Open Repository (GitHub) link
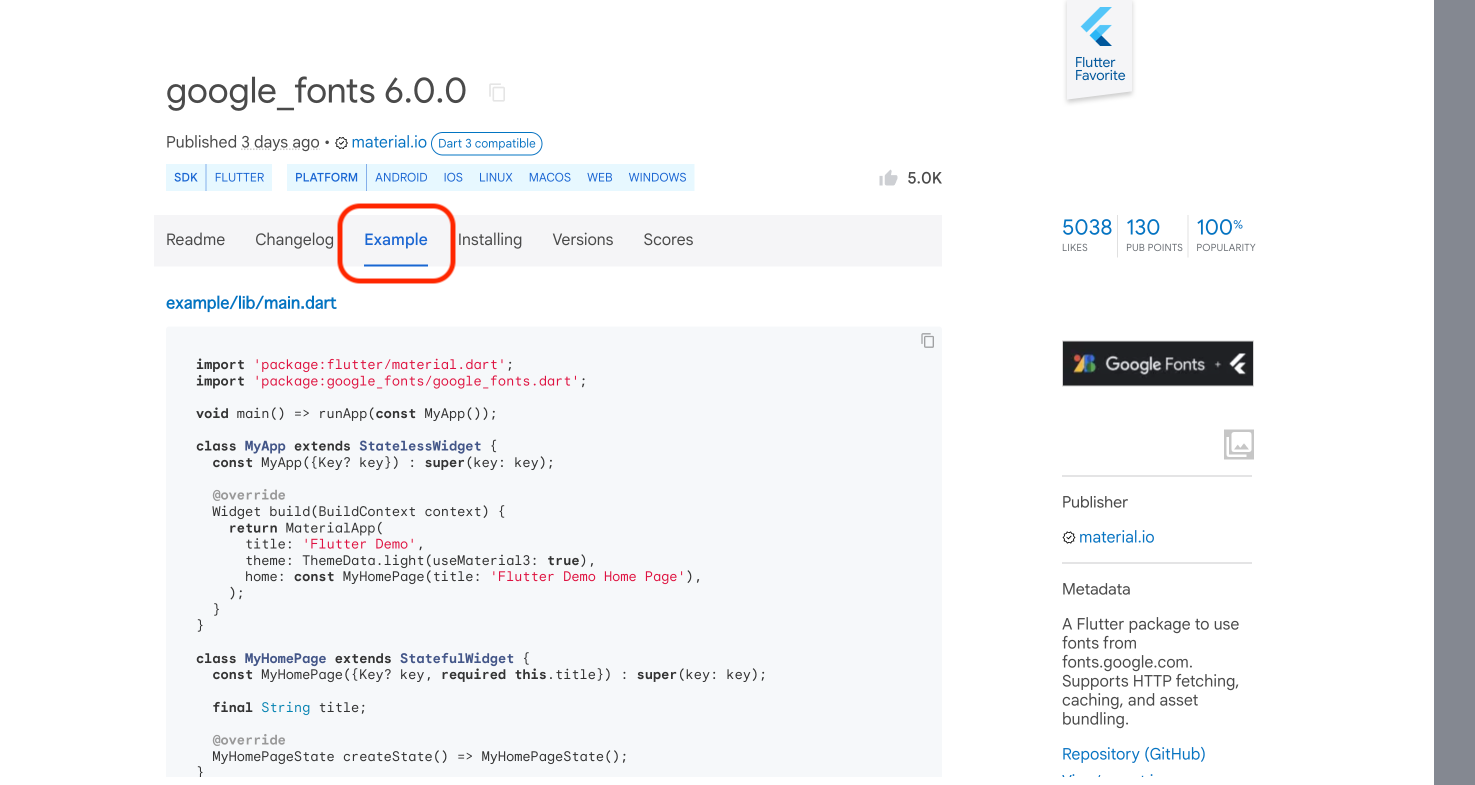Image resolution: width=1475 pixels, height=785 pixels. click(1134, 754)
